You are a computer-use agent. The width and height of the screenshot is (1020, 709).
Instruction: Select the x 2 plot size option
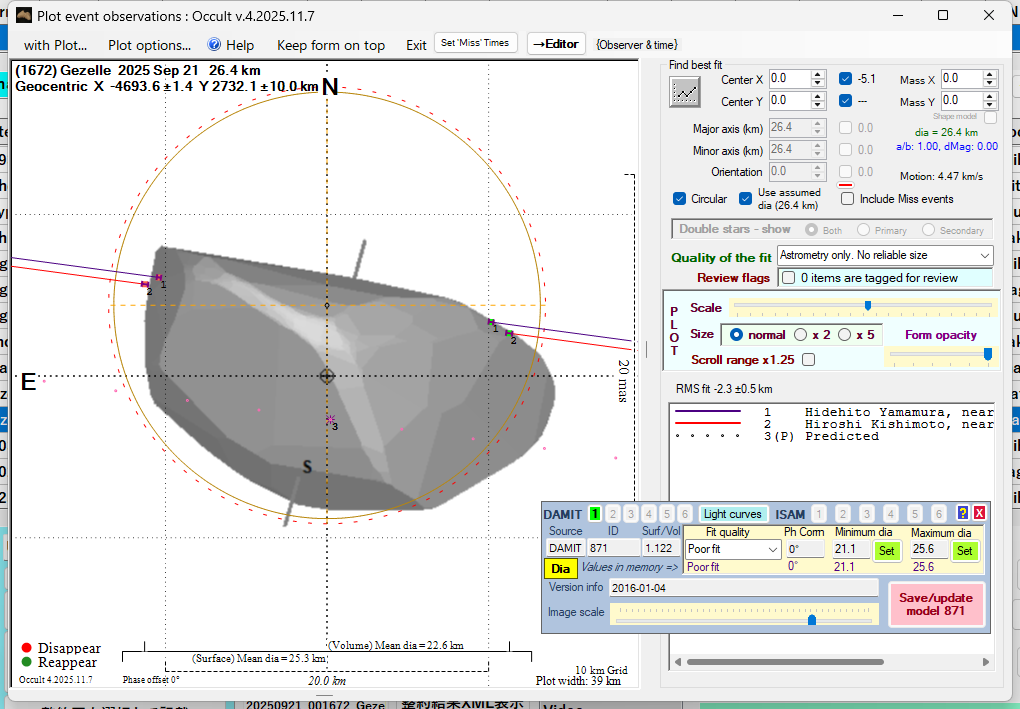[x=801, y=335]
